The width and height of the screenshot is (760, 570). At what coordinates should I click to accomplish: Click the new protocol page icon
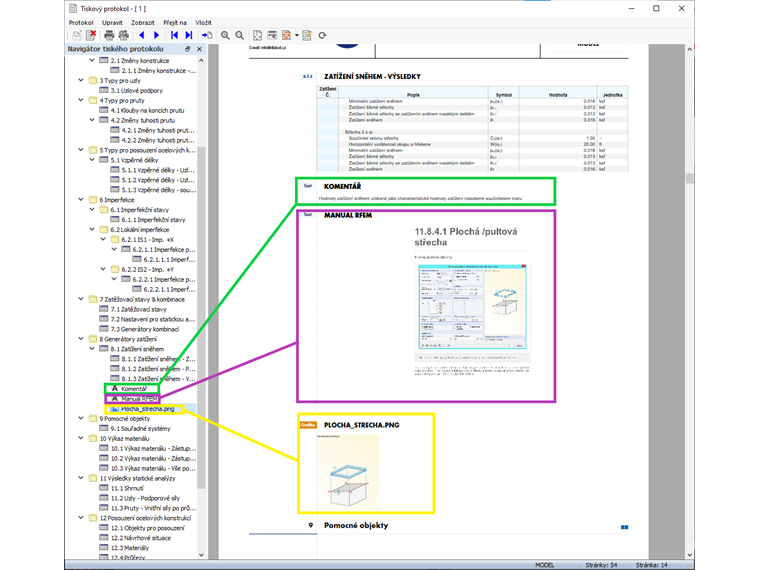pyautogui.click(x=77, y=35)
